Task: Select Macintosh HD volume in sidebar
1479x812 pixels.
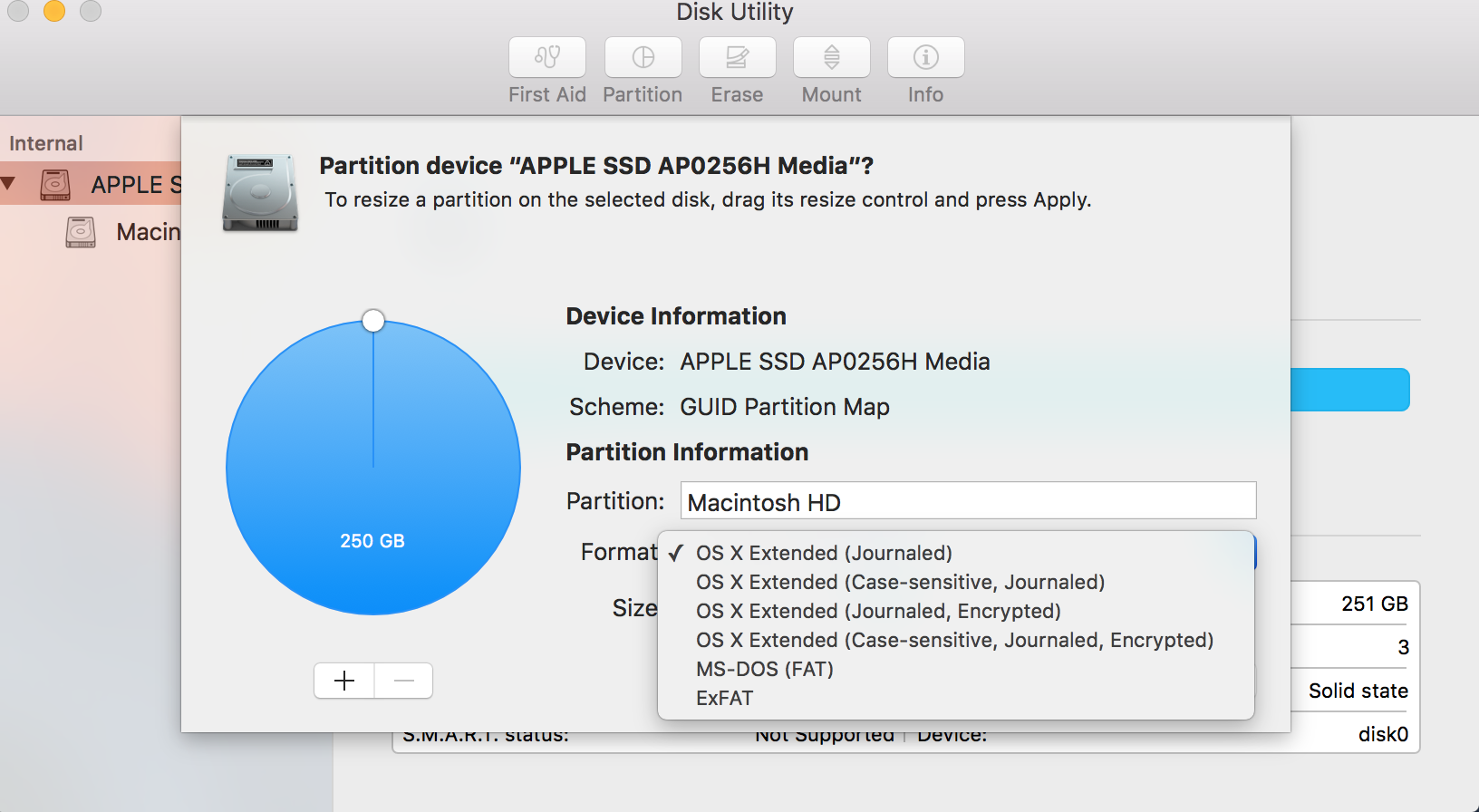Action: click(91, 232)
